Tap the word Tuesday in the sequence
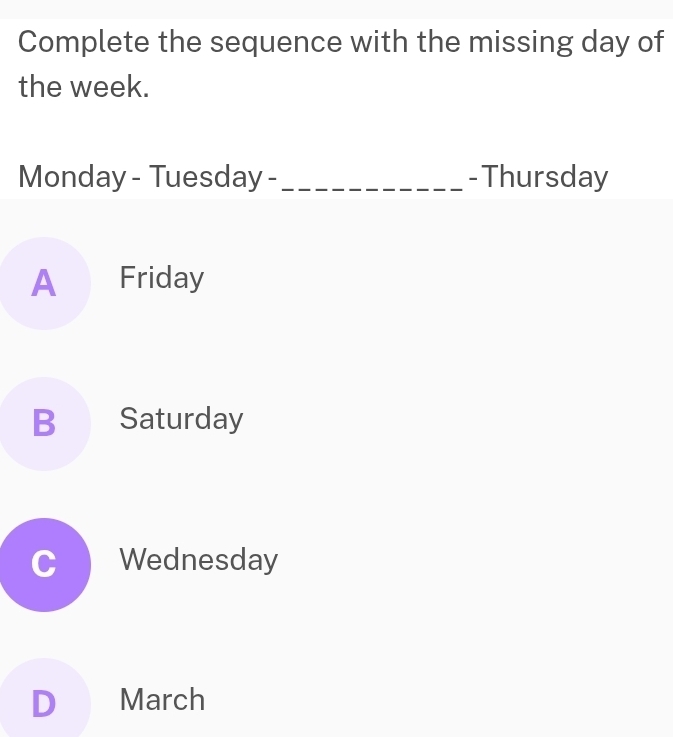Screen dimensions: 673x737 [204, 177]
